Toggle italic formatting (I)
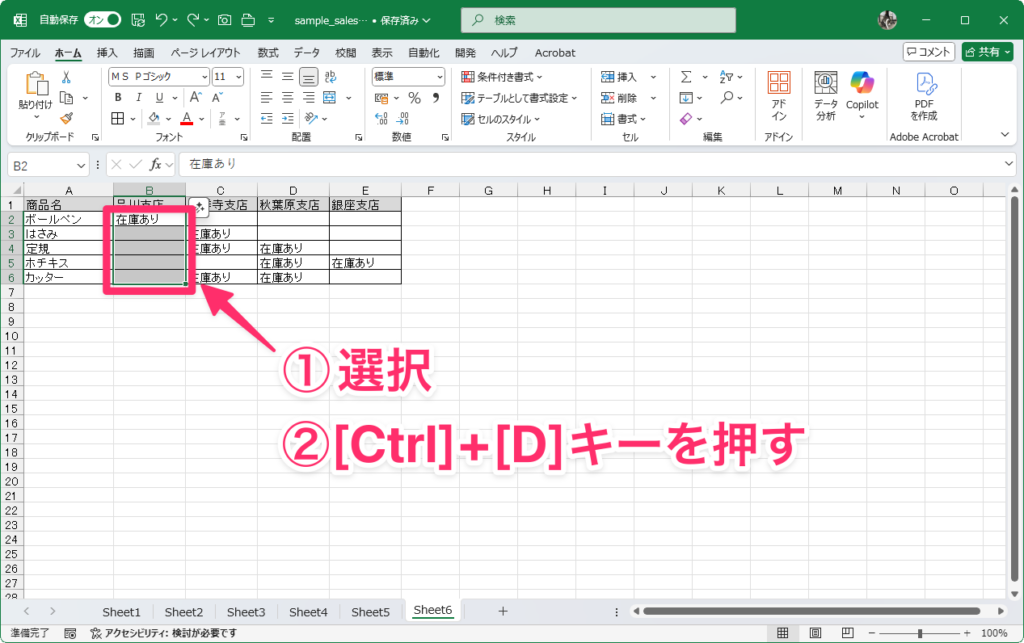This screenshot has height=643, width=1024. click(x=137, y=98)
